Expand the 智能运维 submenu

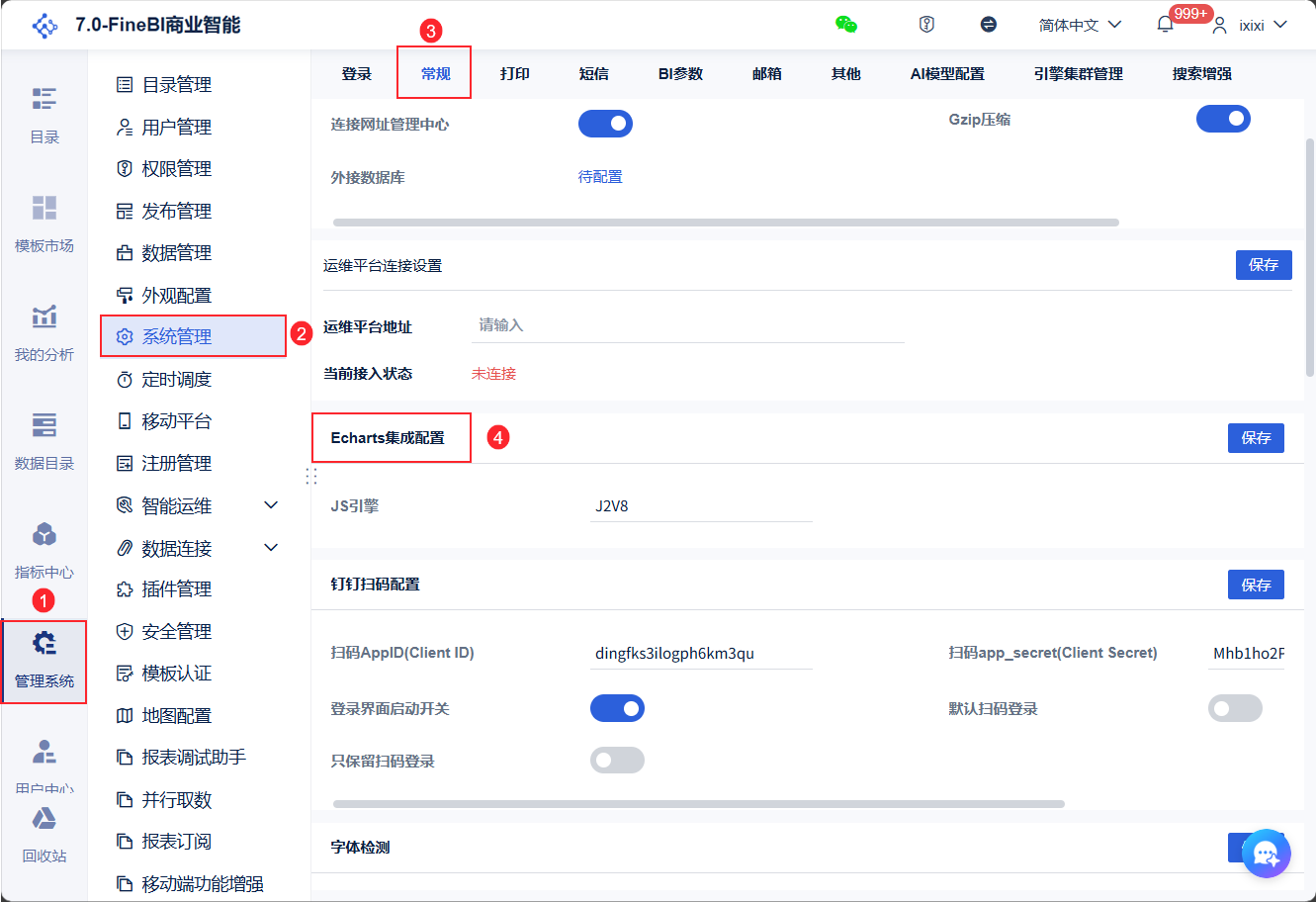coord(271,505)
